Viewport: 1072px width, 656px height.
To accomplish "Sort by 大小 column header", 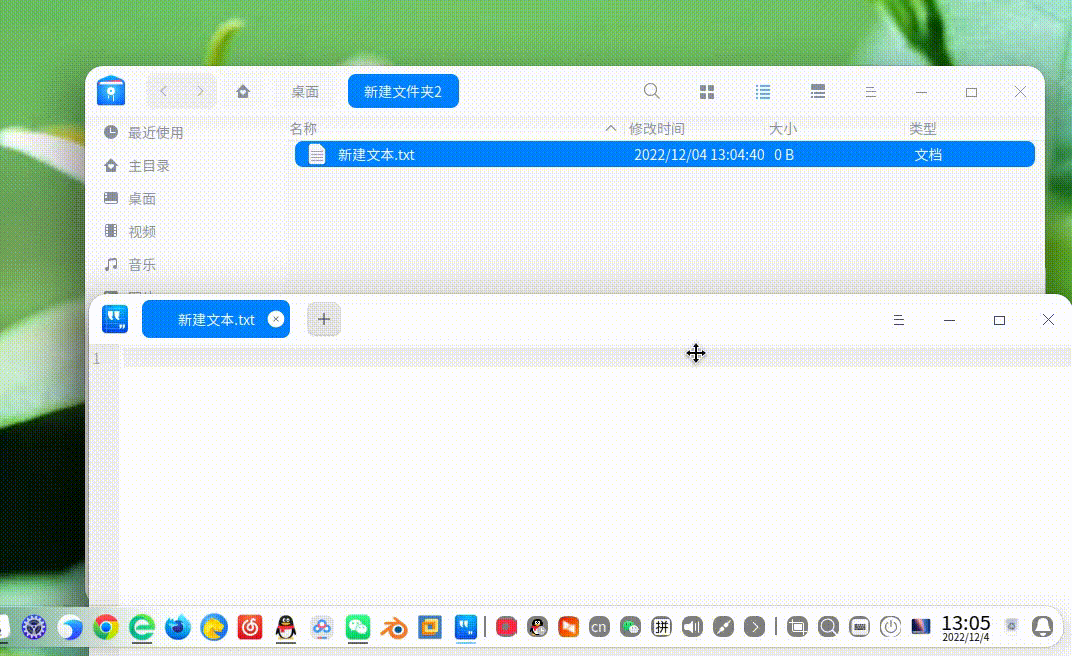I will click(783, 128).
